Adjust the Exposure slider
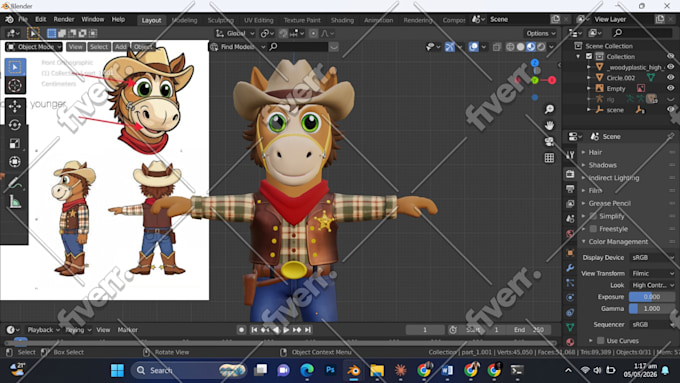This screenshot has height=383, width=680. 651,297
